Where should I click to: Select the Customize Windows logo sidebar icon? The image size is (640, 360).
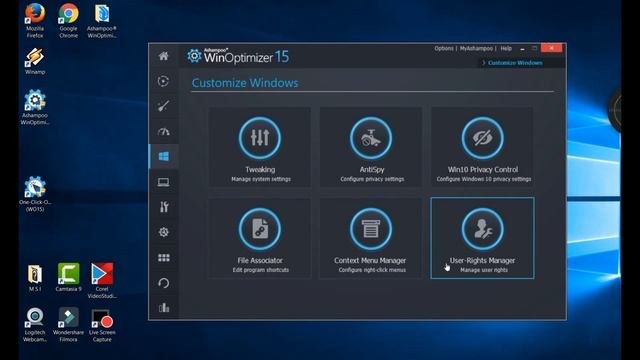click(x=163, y=156)
